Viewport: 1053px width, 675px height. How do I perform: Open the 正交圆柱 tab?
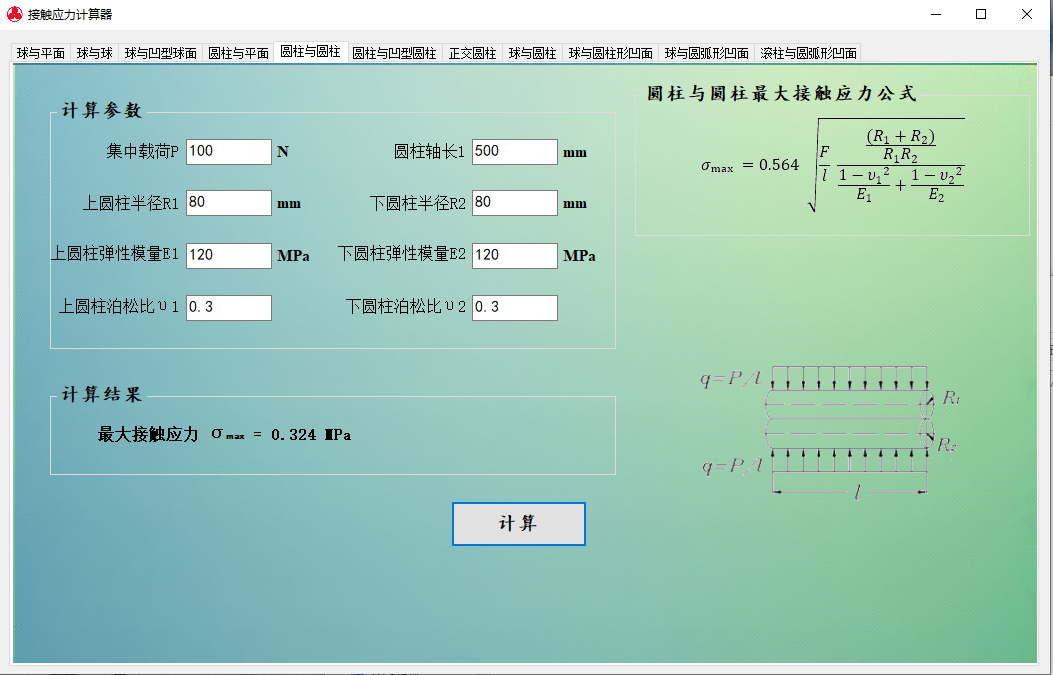tap(472, 54)
